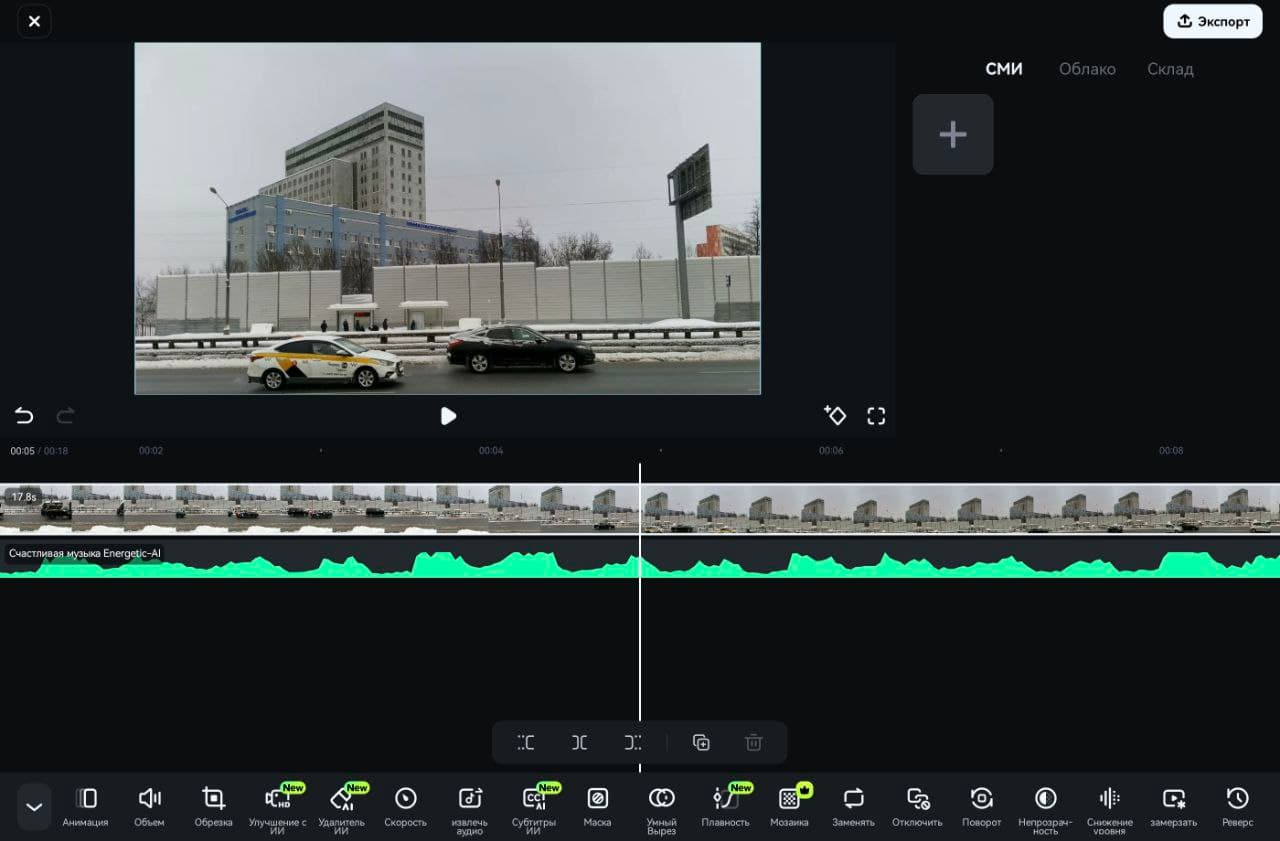Select the Обрезка crop tool
Screen dimensions: 1280x841
click(x=213, y=806)
